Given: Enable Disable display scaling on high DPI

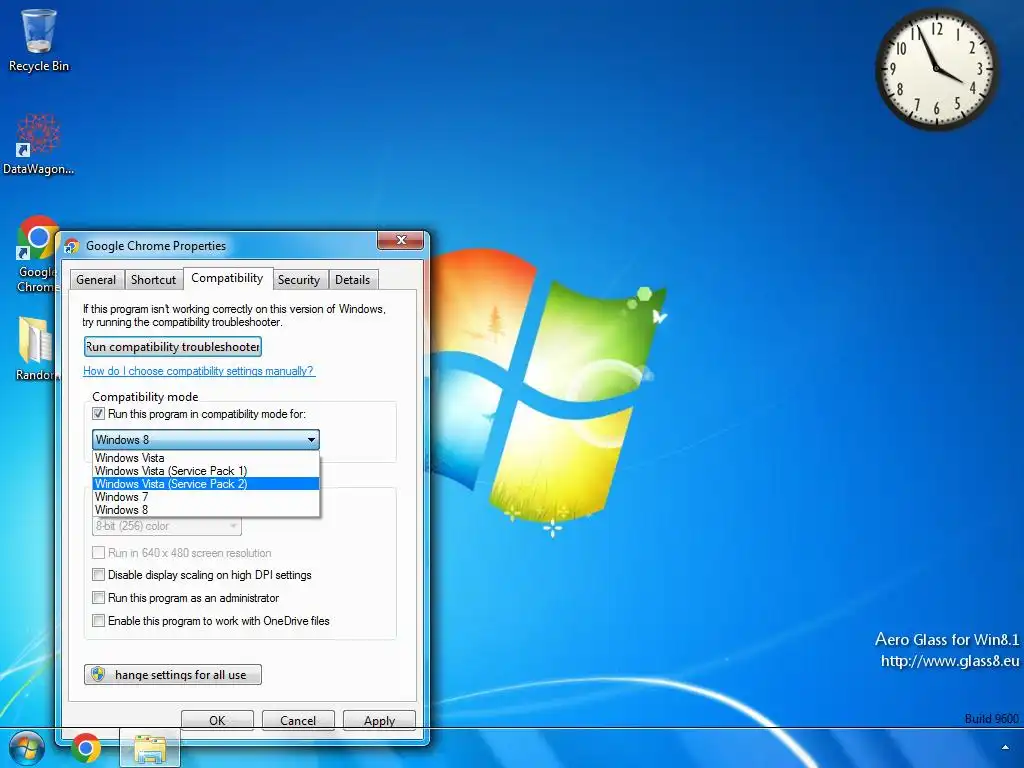Looking at the screenshot, I should coord(98,575).
